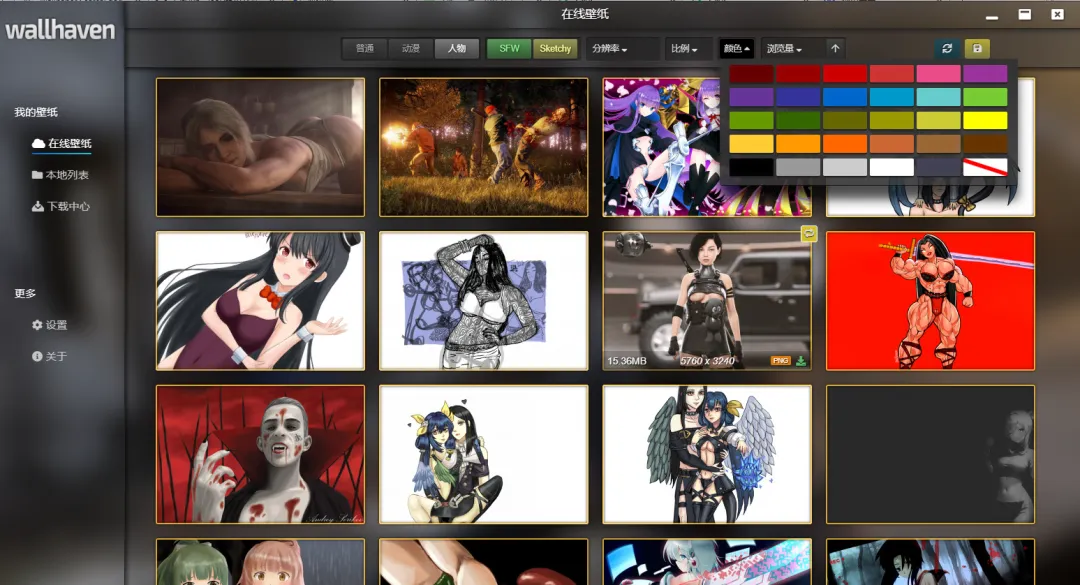Collapse the 颜色 dropdown
The image size is (1080, 585).
pos(736,48)
